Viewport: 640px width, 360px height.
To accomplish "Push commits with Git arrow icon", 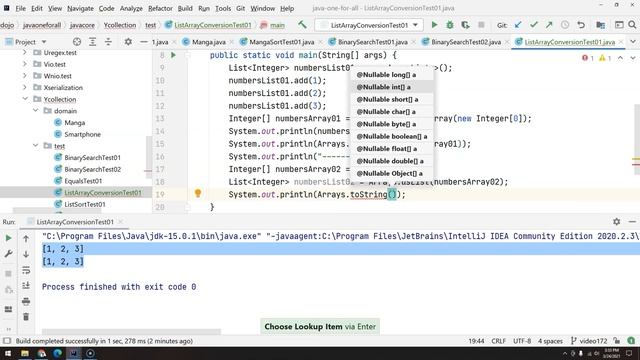I will click(x=549, y=25).
